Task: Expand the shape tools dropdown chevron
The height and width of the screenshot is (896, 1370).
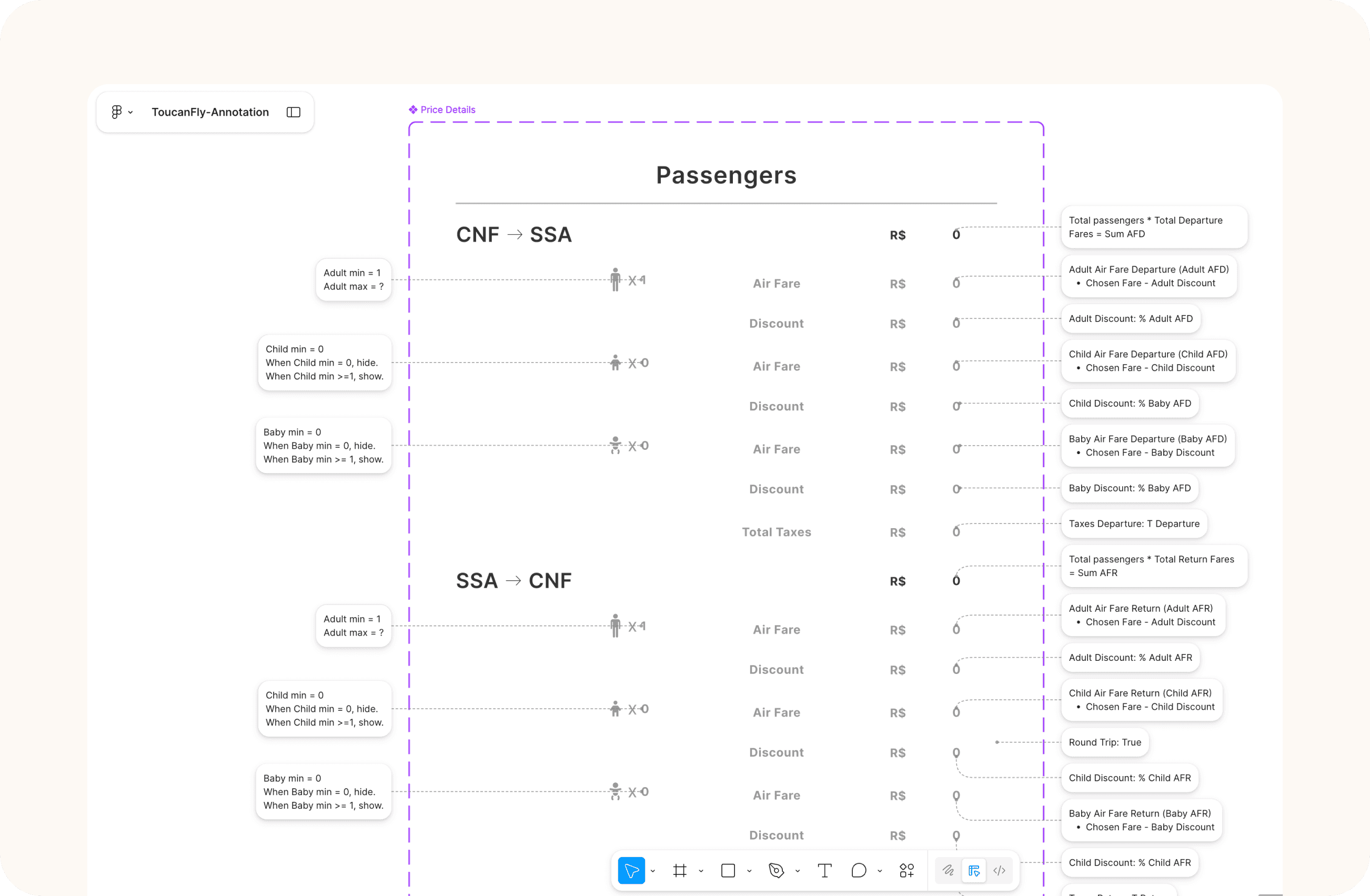Action: (x=750, y=871)
